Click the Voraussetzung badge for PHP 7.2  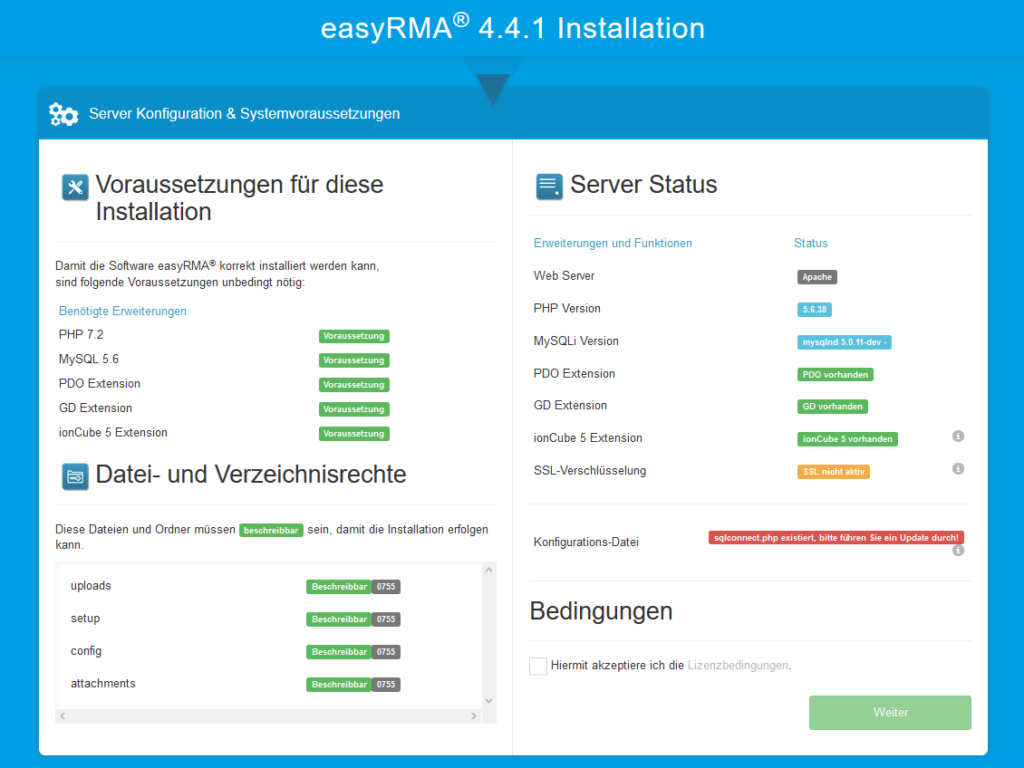point(354,336)
